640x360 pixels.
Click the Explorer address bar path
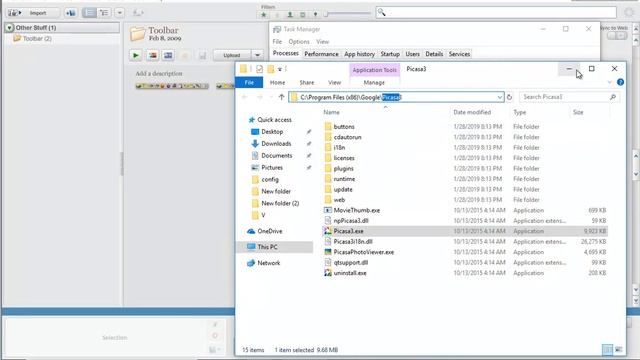click(351, 97)
